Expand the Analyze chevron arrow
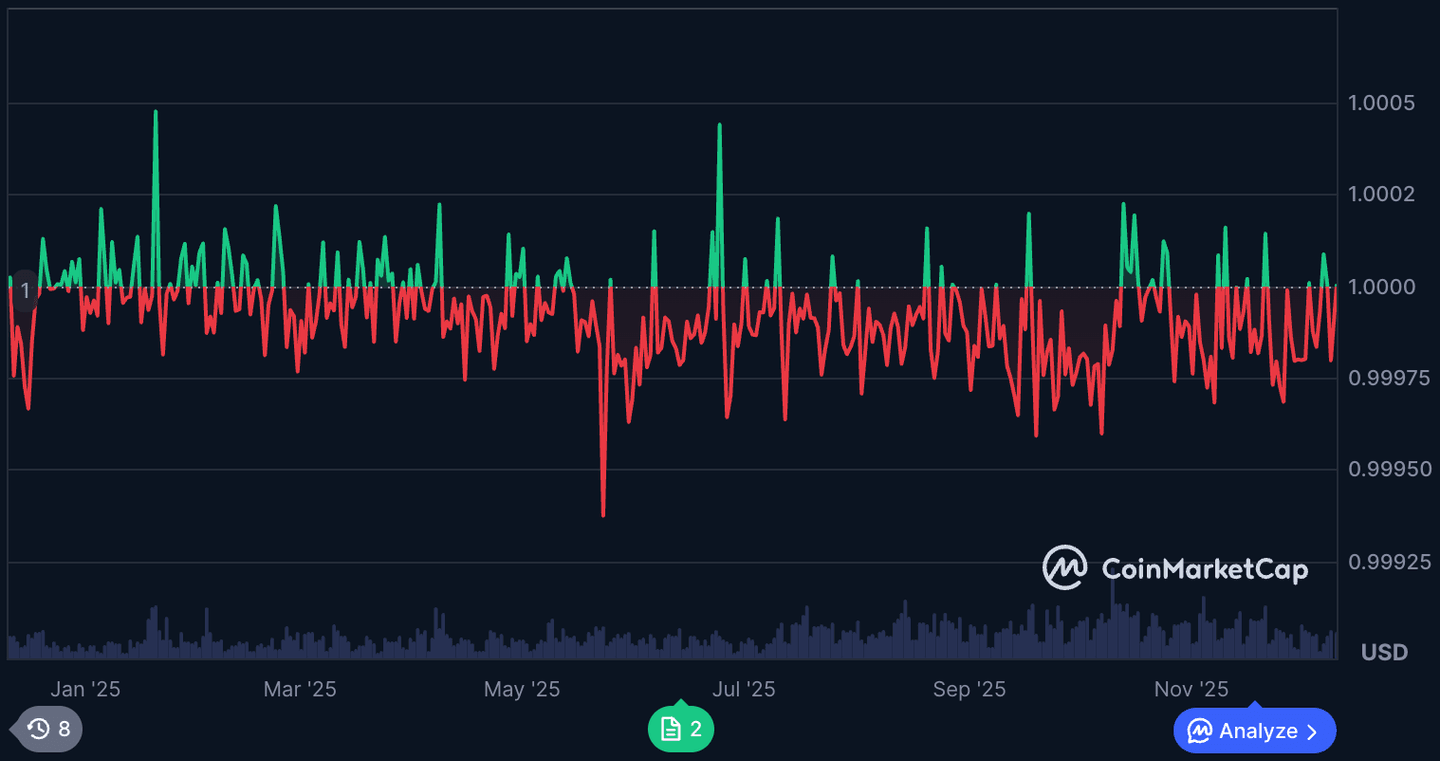1440x761 pixels. (1313, 731)
